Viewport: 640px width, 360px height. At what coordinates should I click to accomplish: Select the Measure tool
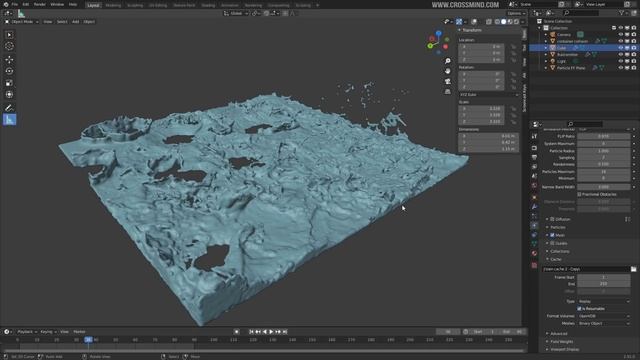coord(9,120)
